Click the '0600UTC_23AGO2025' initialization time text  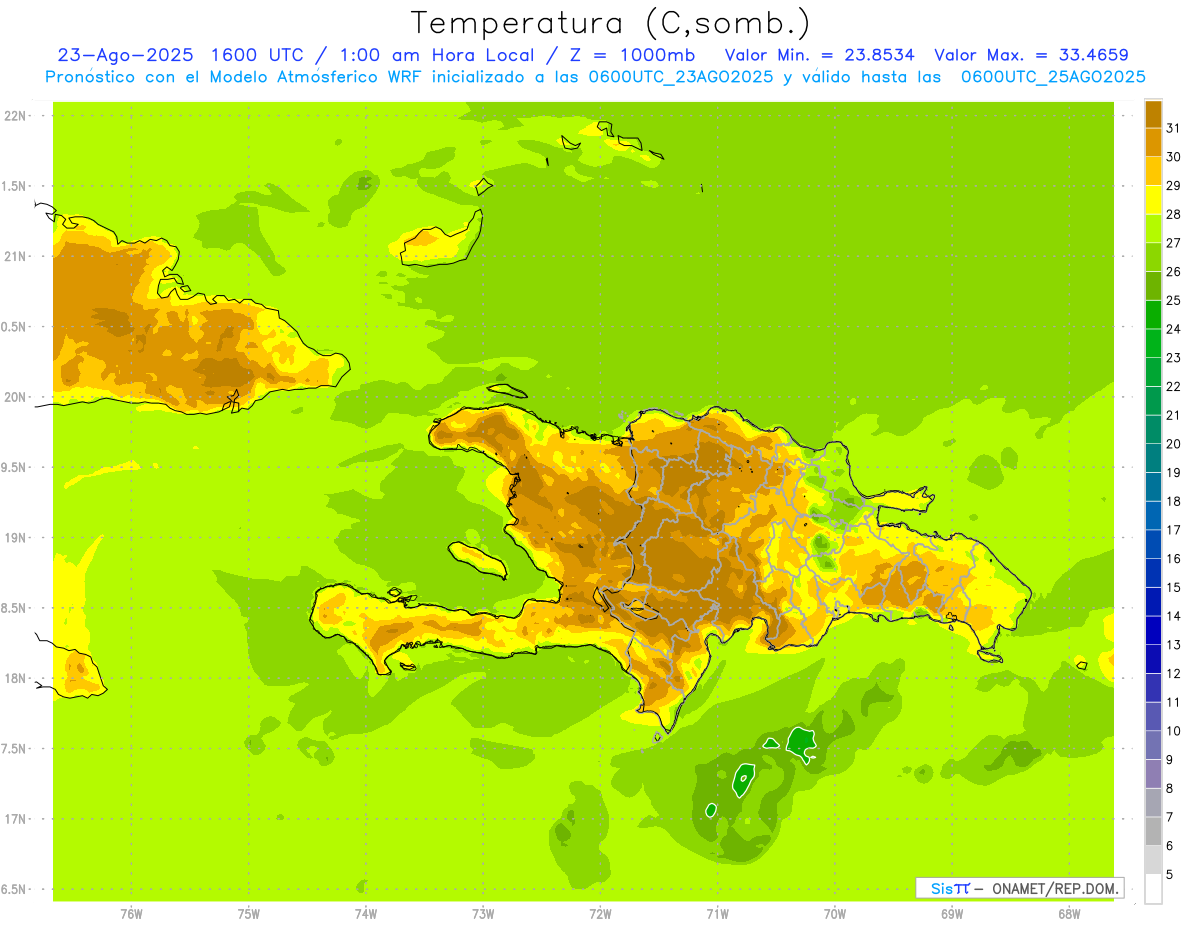pyautogui.click(x=680, y=77)
